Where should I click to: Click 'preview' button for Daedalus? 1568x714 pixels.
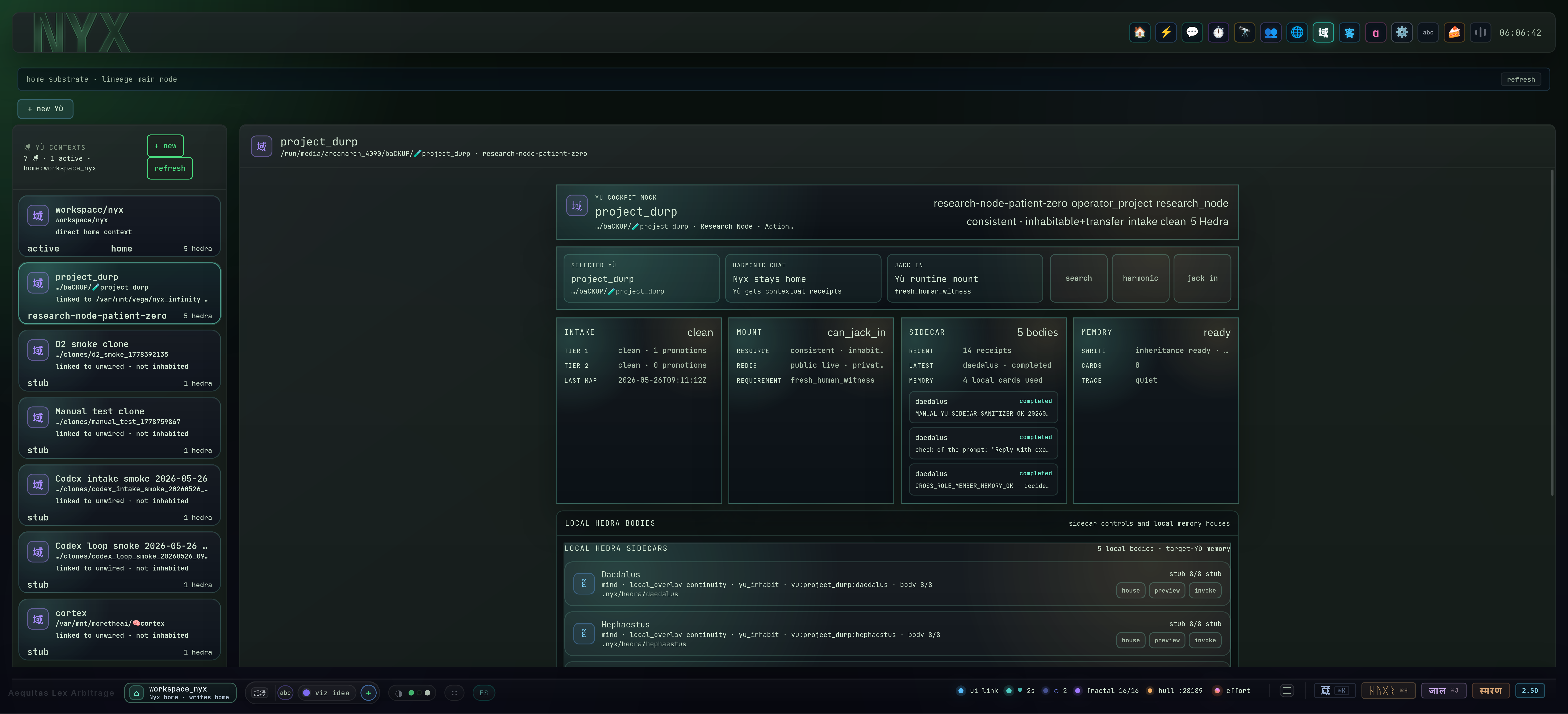click(1167, 590)
